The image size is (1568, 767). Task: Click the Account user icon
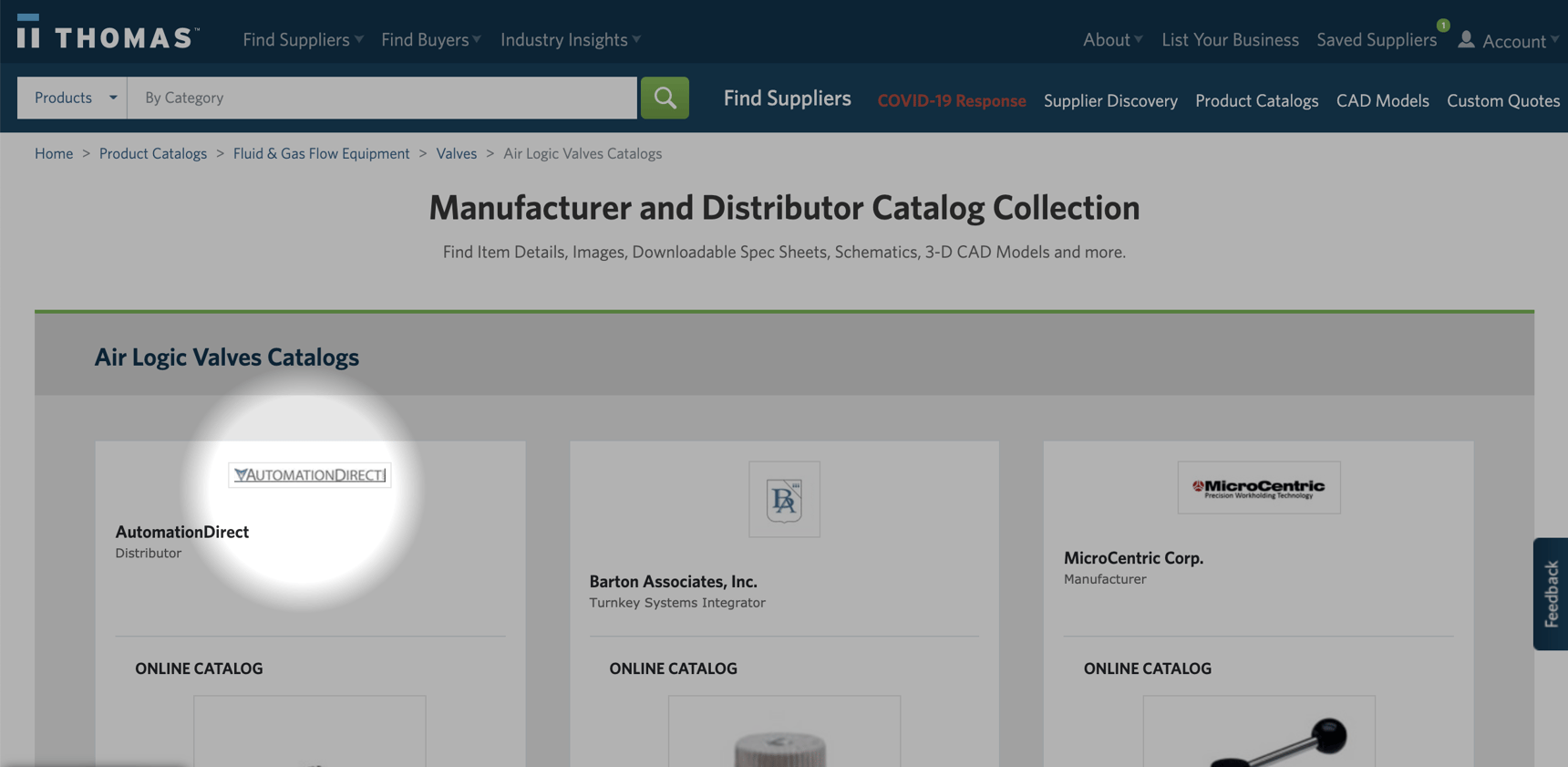point(1466,39)
